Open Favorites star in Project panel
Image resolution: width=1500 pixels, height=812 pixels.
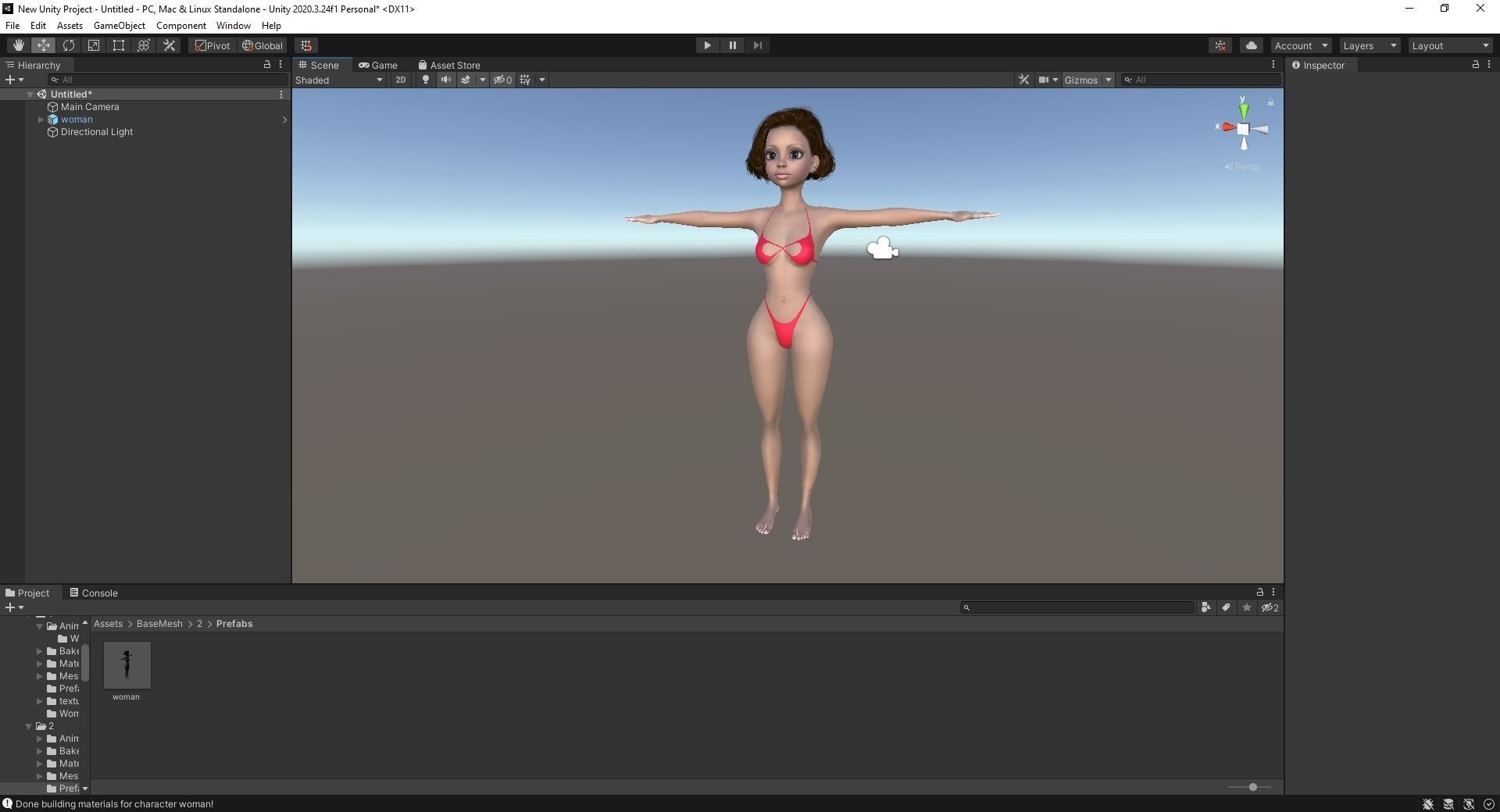coord(1246,607)
